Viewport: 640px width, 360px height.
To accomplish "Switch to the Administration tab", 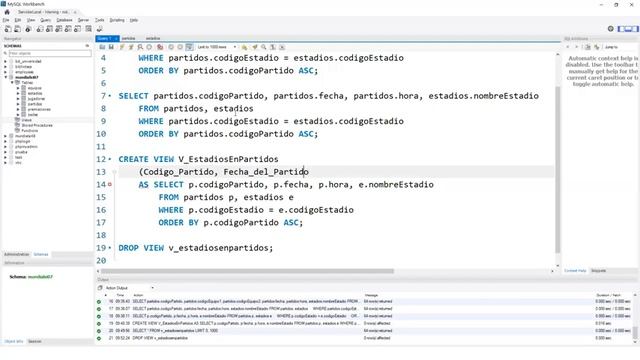I will [x=17, y=254].
